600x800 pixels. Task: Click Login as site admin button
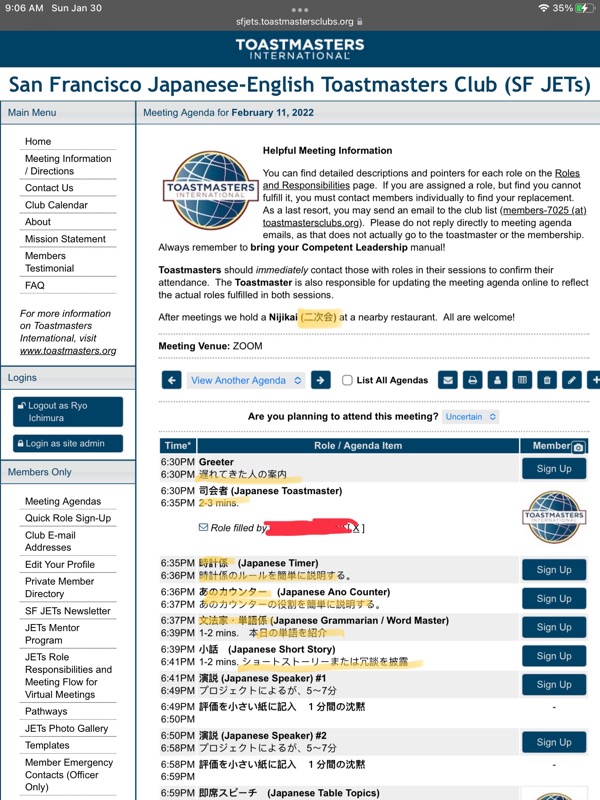68,443
